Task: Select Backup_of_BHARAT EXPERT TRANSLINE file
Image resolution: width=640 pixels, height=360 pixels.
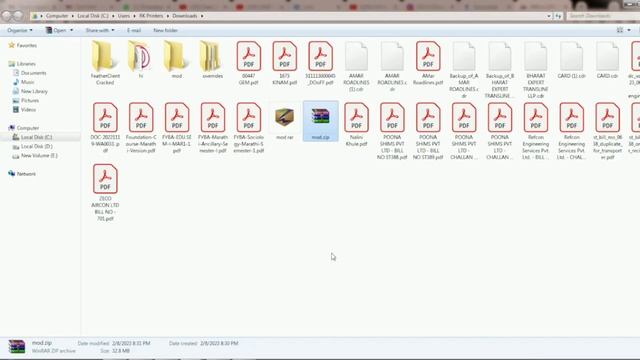Action: (x=500, y=69)
